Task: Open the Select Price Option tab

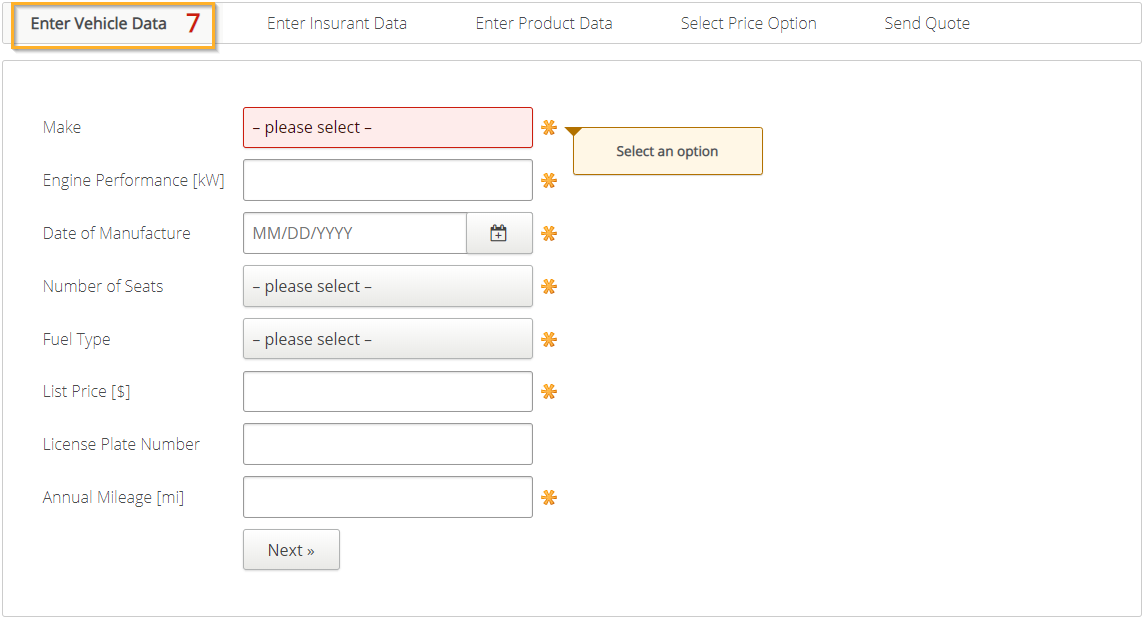Action: click(x=748, y=23)
